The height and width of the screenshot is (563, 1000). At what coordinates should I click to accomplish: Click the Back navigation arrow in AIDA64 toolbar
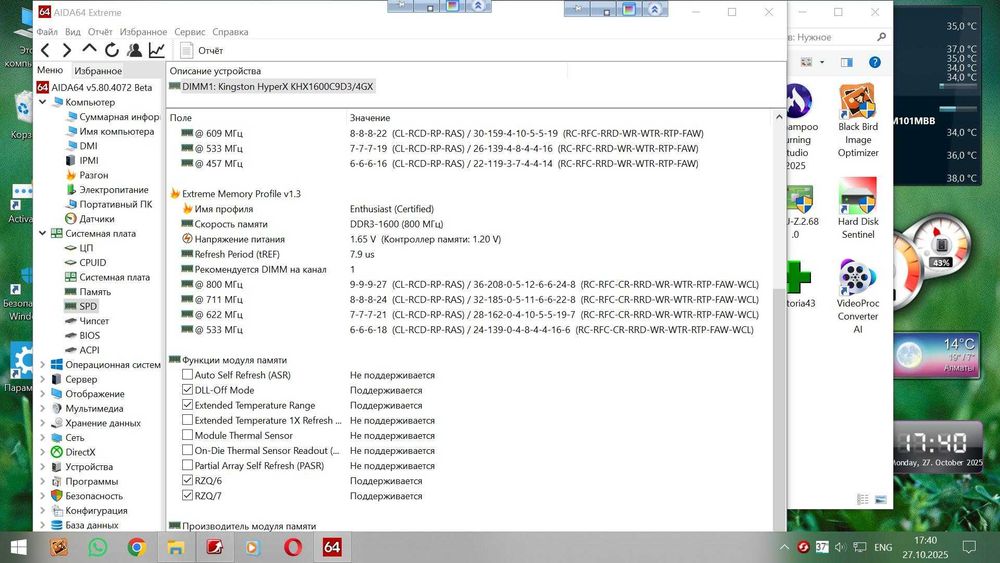(45, 50)
